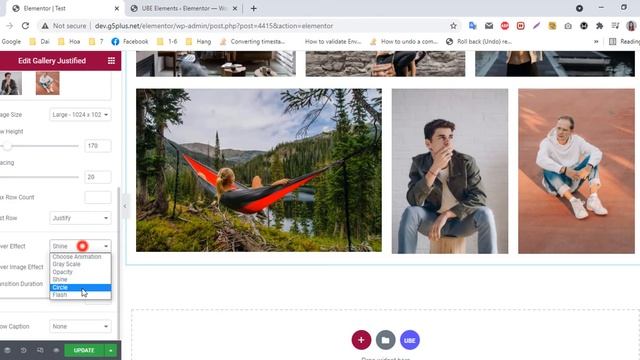Close the Elementor | Test tab
The height and width of the screenshot is (360, 640).
point(117,8)
